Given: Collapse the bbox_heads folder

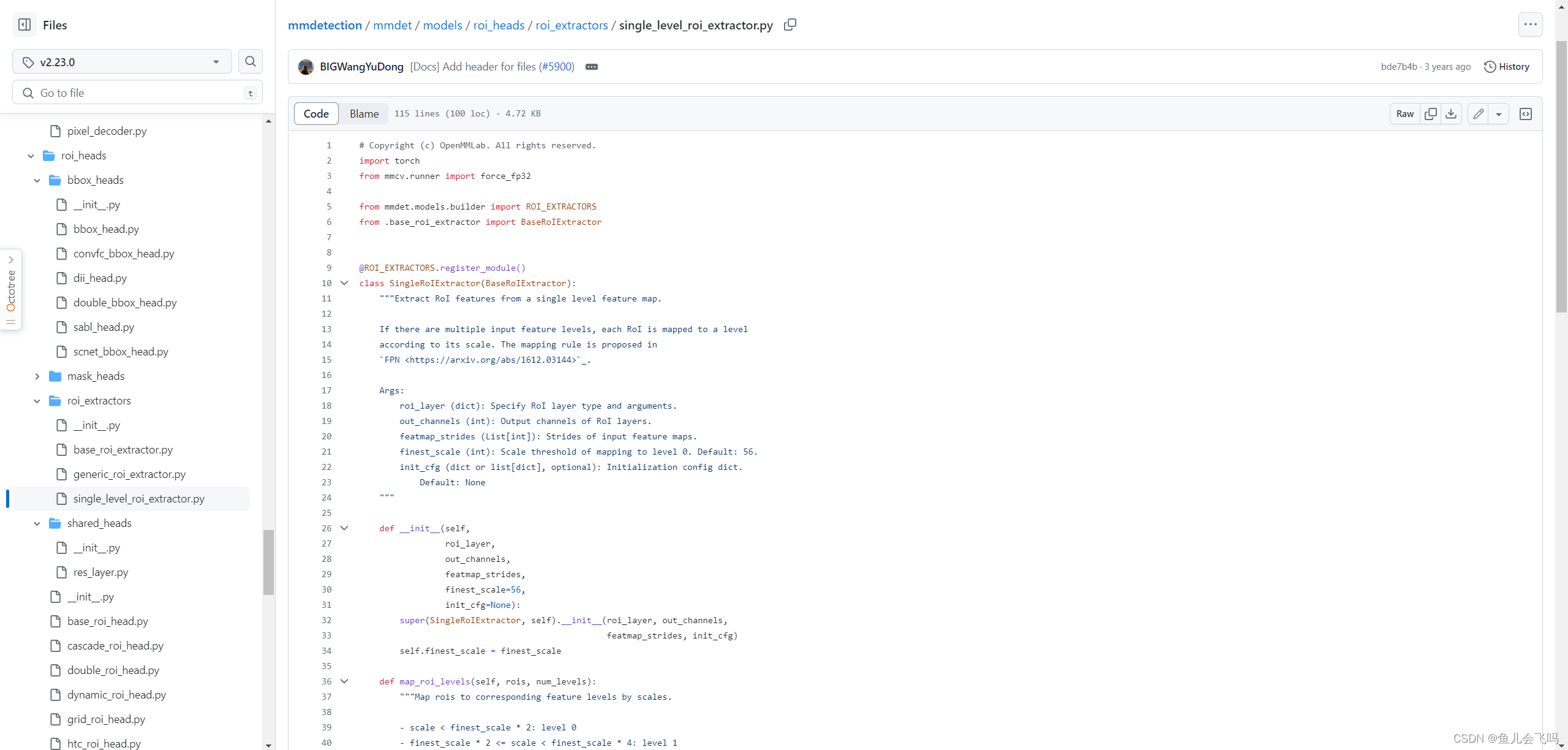Looking at the screenshot, I should [x=37, y=180].
